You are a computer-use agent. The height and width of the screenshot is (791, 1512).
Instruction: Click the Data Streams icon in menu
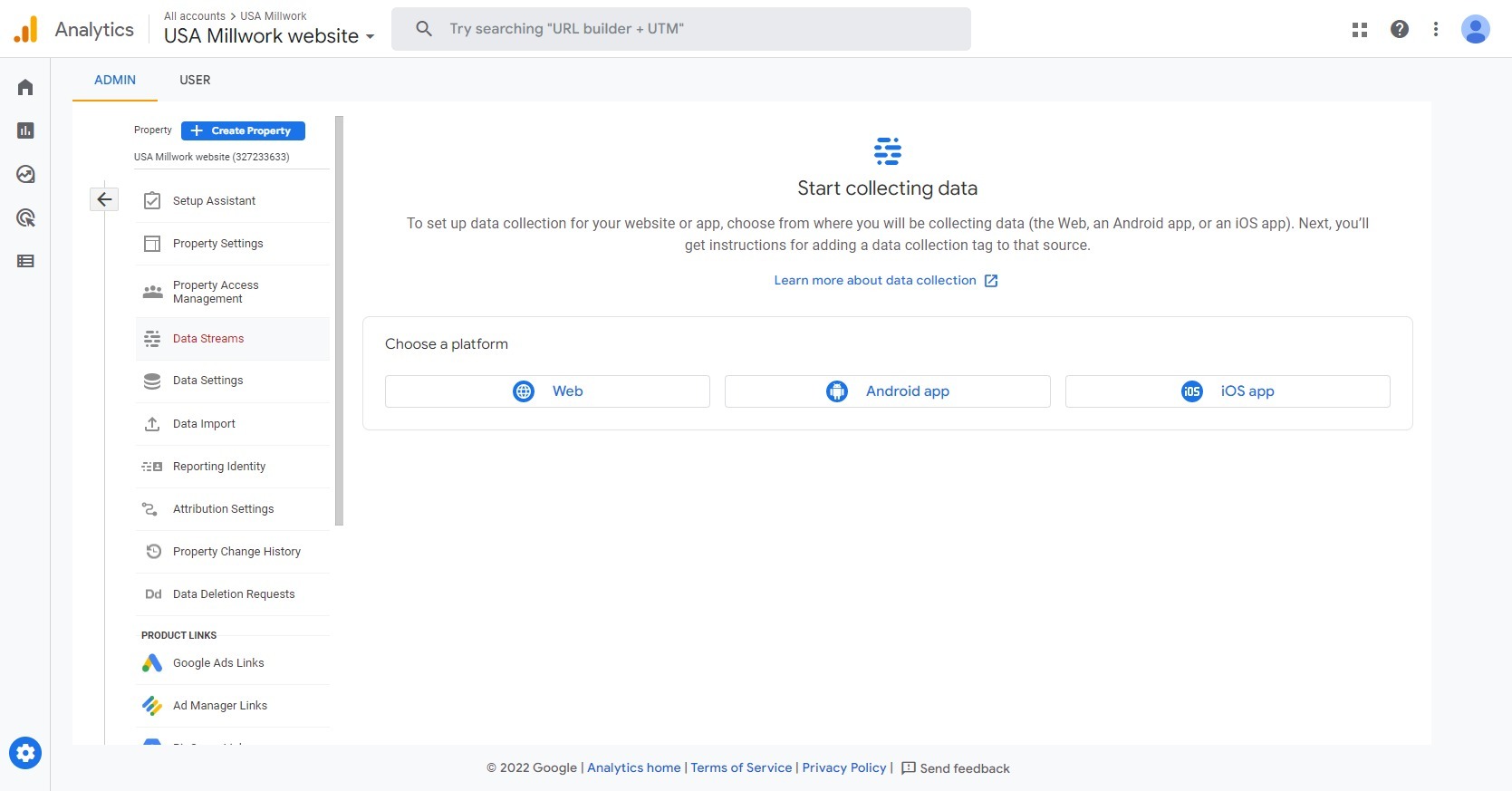coord(152,339)
